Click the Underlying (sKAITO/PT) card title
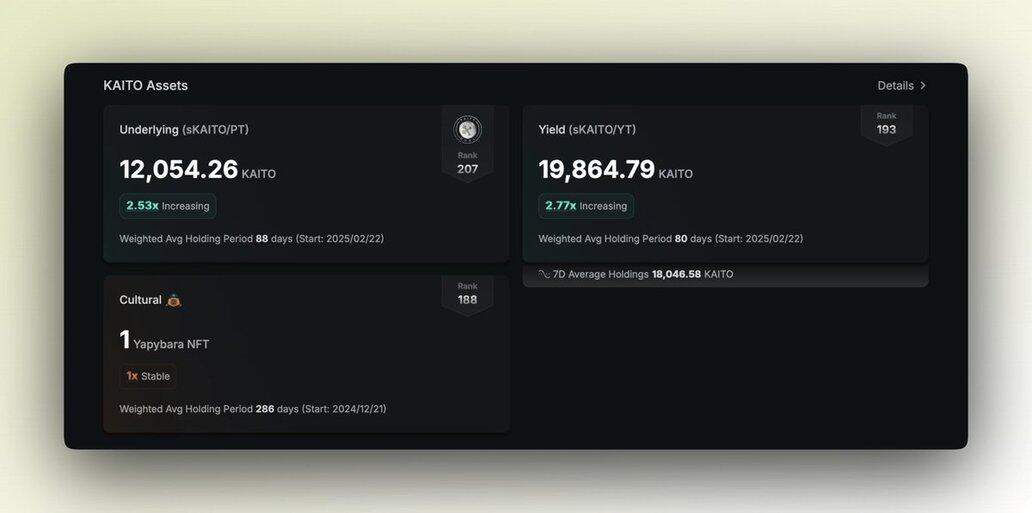 (185, 129)
